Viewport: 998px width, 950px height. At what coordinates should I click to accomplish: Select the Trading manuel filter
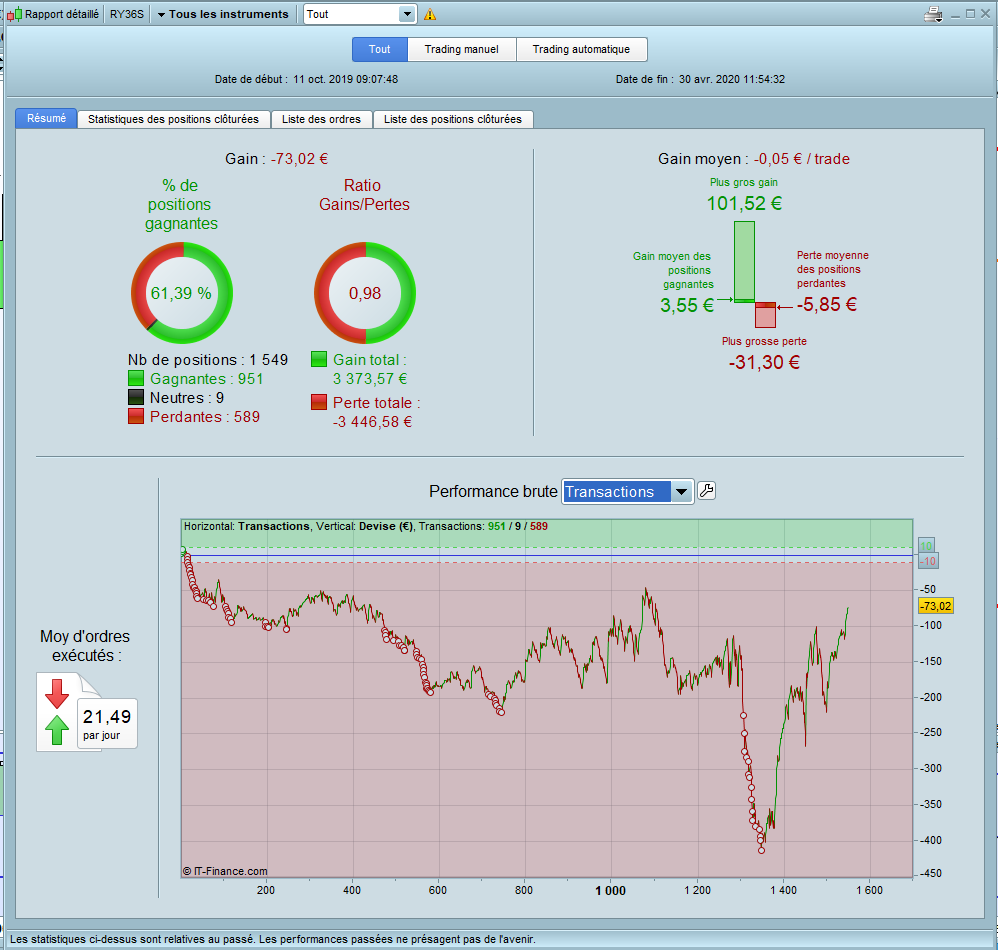tap(461, 49)
